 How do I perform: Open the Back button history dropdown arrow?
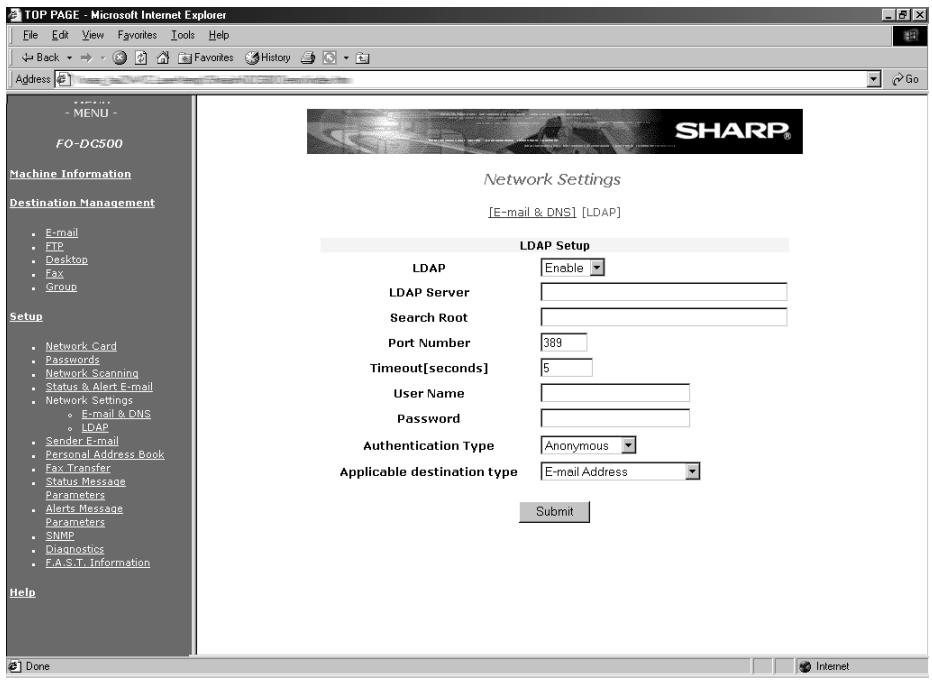[69, 58]
